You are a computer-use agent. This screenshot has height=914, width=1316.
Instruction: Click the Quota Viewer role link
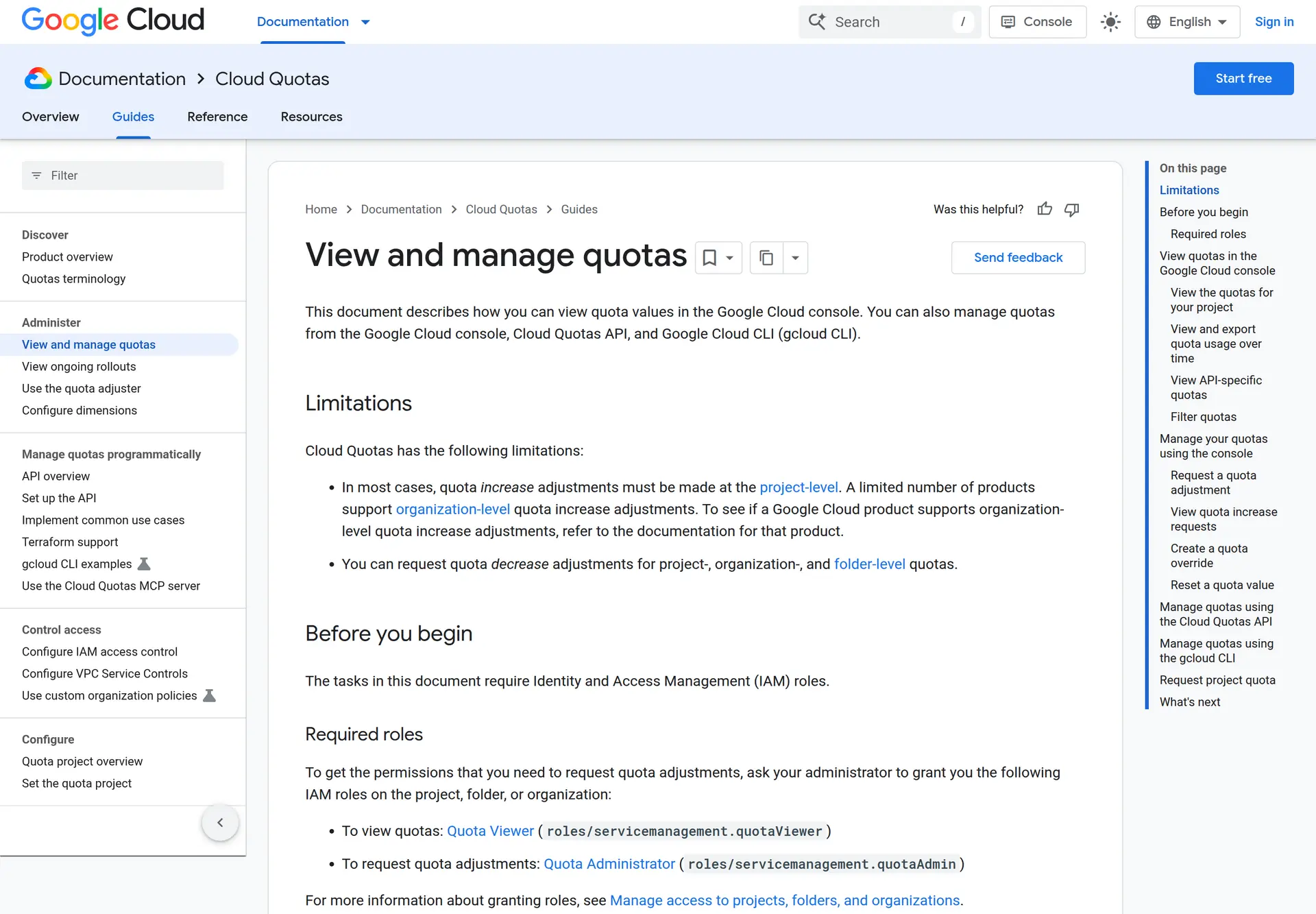[x=490, y=831]
